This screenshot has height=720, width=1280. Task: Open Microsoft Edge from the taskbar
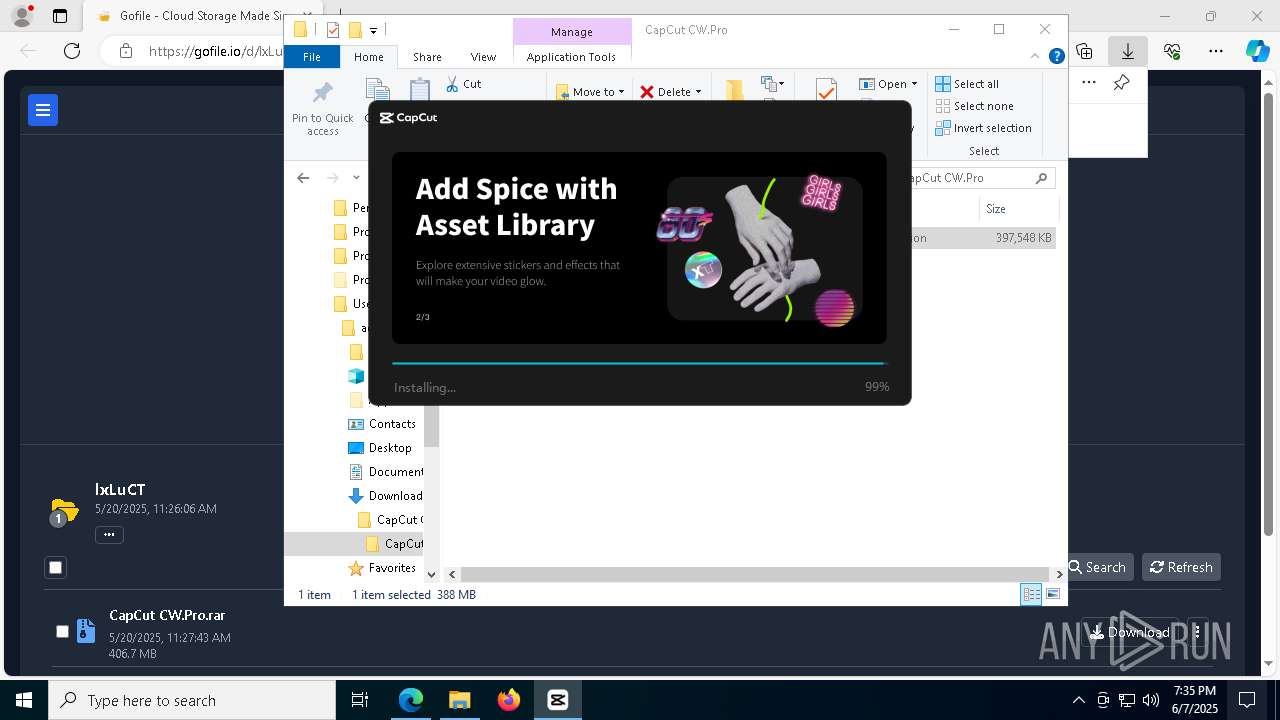[x=411, y=700]
